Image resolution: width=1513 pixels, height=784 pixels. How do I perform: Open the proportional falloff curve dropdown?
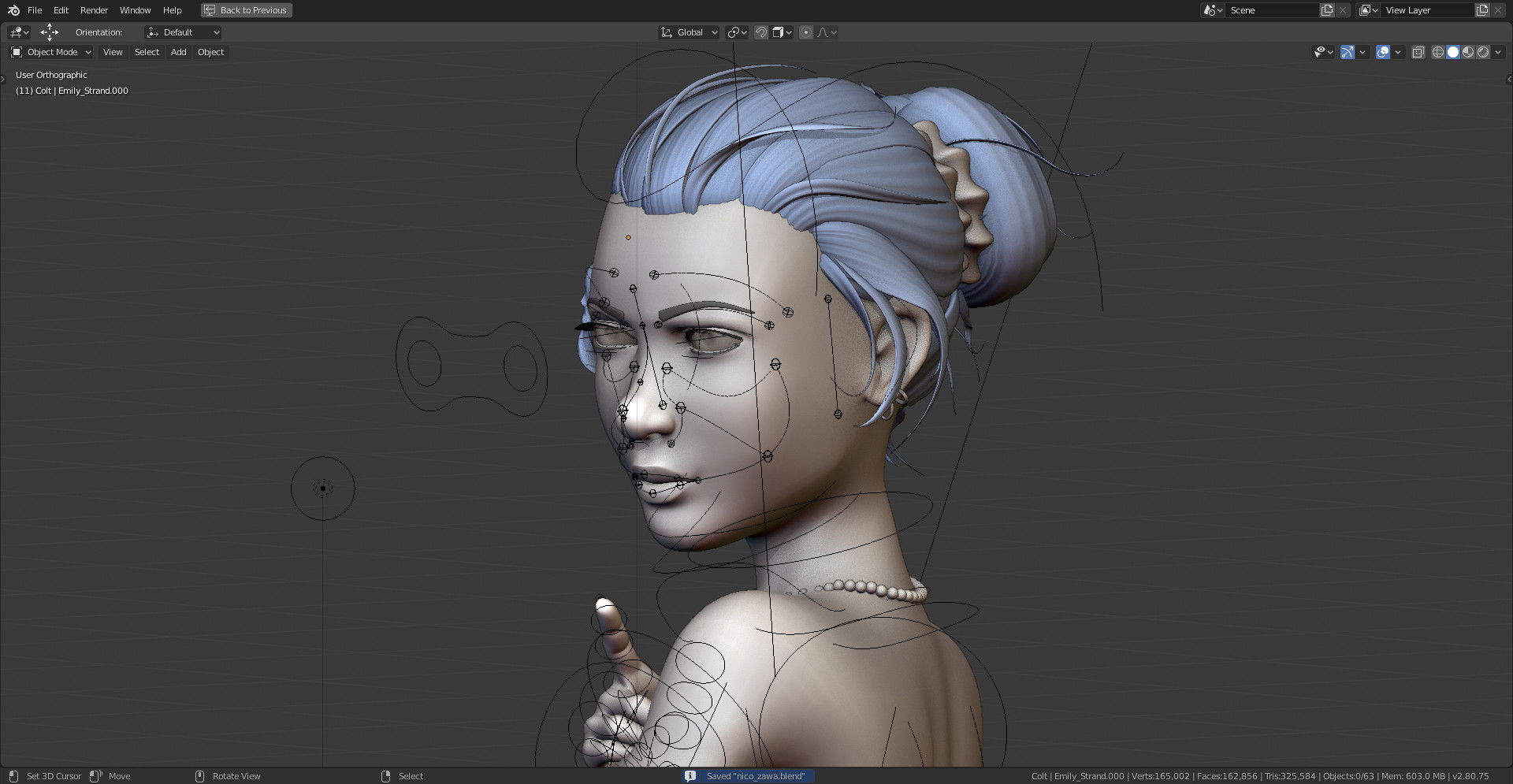tap(827, 32)
